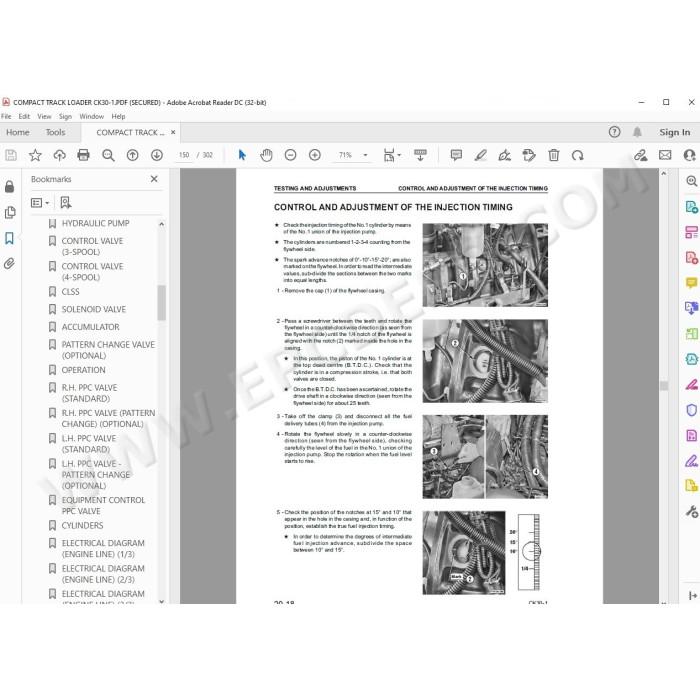
Task: Go to previous page arrow
Action: pos(132,155)
